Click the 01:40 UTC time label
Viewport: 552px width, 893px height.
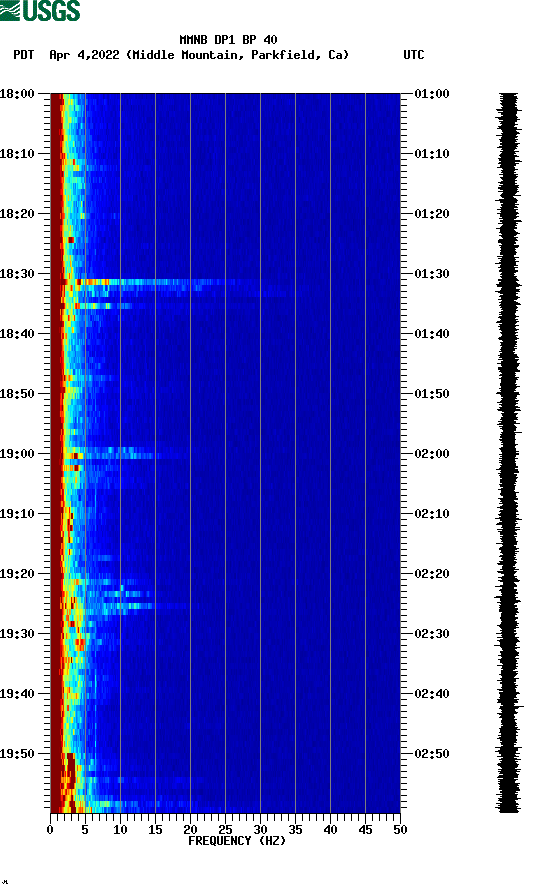pyautogui.click(x=432, y=334)
